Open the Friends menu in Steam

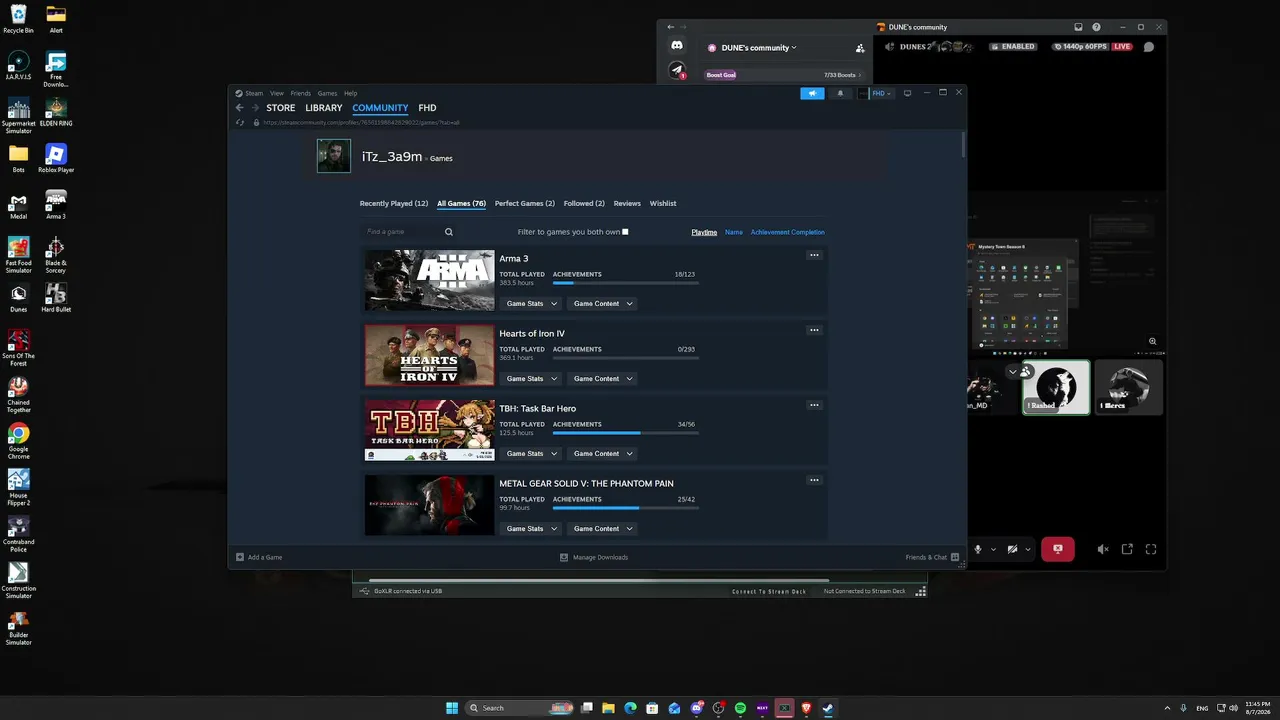pos(300,93)
